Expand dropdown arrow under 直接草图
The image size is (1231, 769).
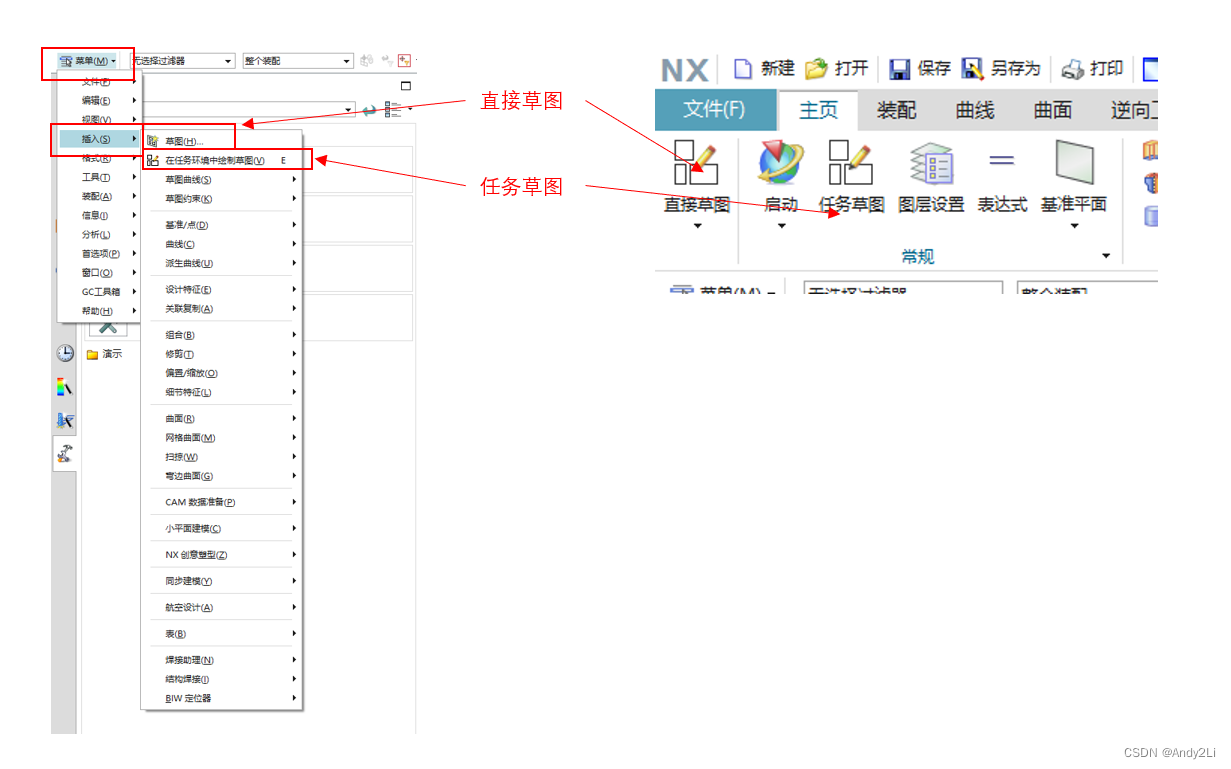coord(697,226)
